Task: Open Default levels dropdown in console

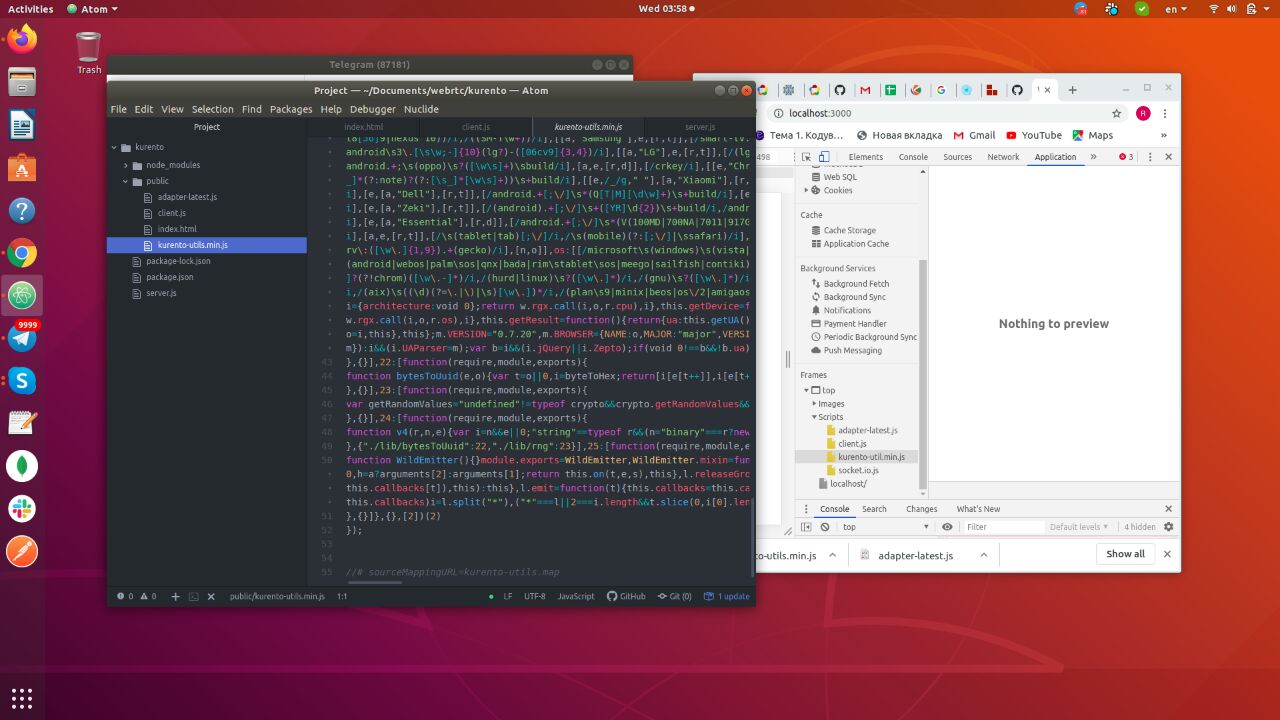Action: click(1078, 527)
